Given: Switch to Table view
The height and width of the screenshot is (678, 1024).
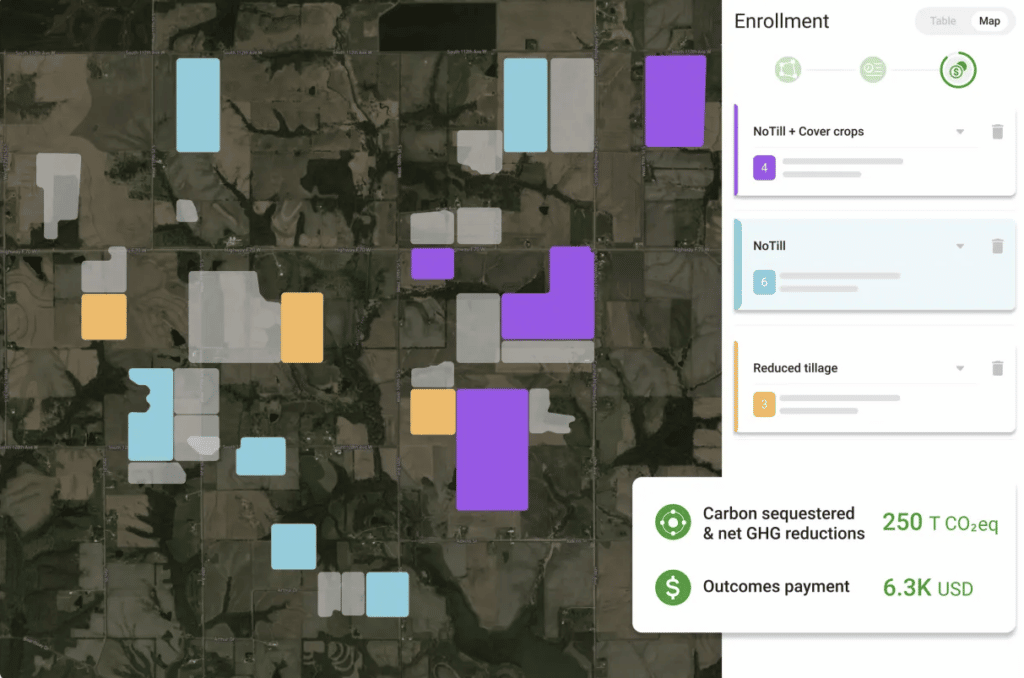Looking at the screenshot, I should pyautogui.click(x=942, y=21).
